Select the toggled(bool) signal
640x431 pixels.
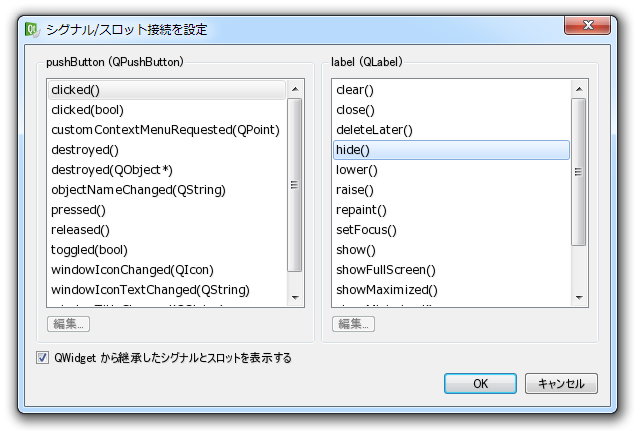[167, 250]
